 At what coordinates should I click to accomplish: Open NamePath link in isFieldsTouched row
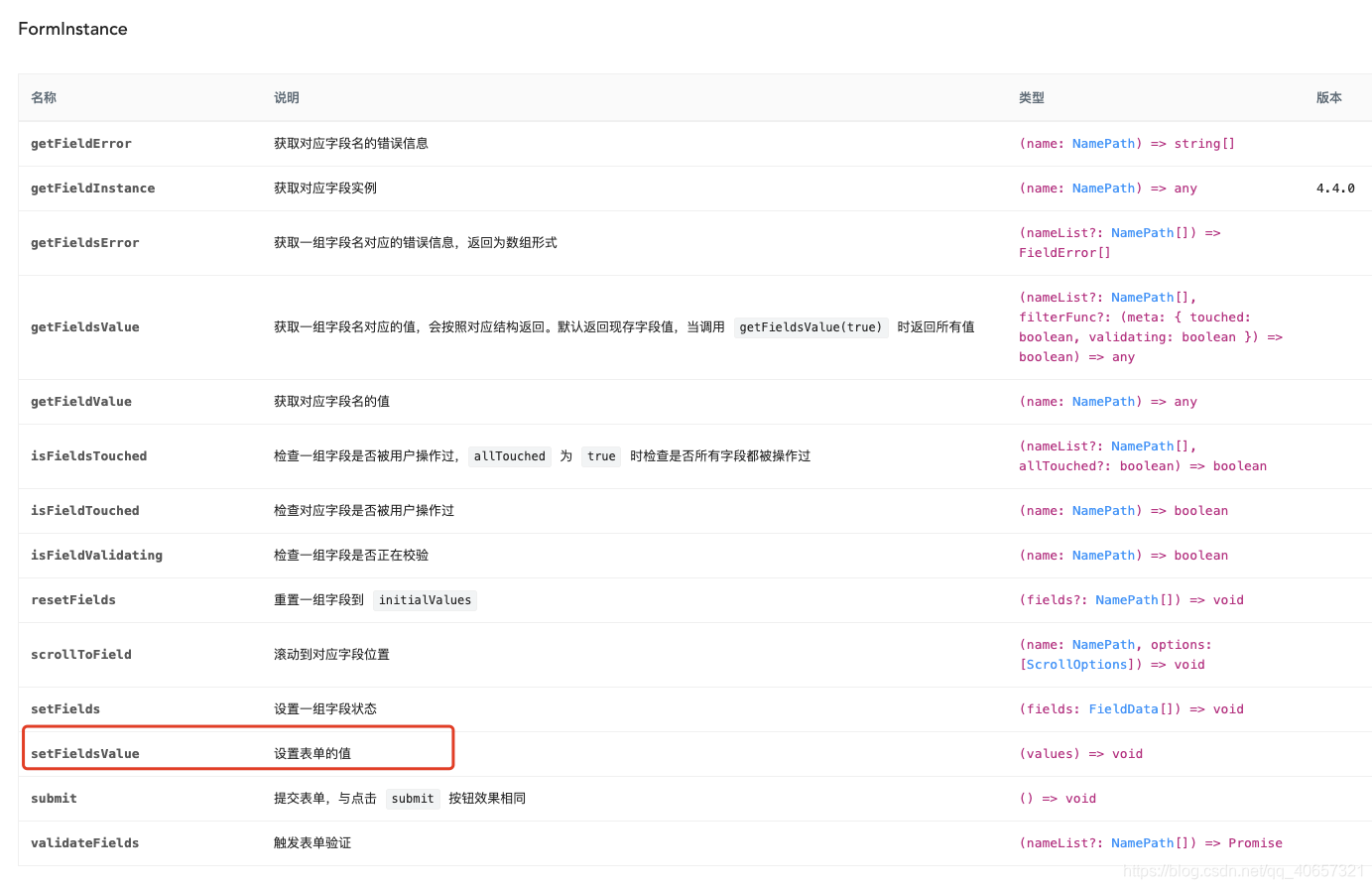coord(1142,446)
